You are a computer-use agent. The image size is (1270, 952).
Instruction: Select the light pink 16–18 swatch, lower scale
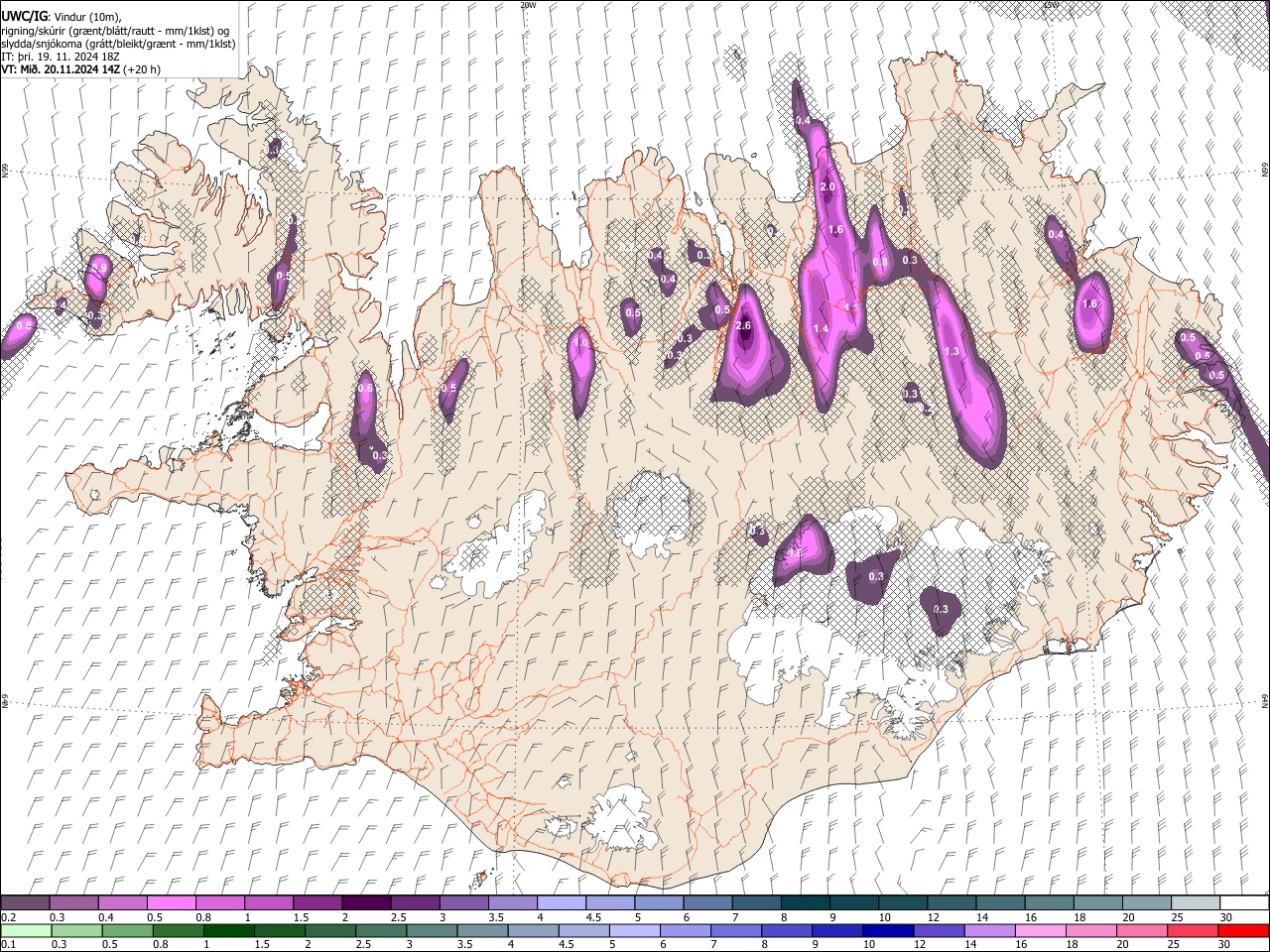coord(1040,930)
